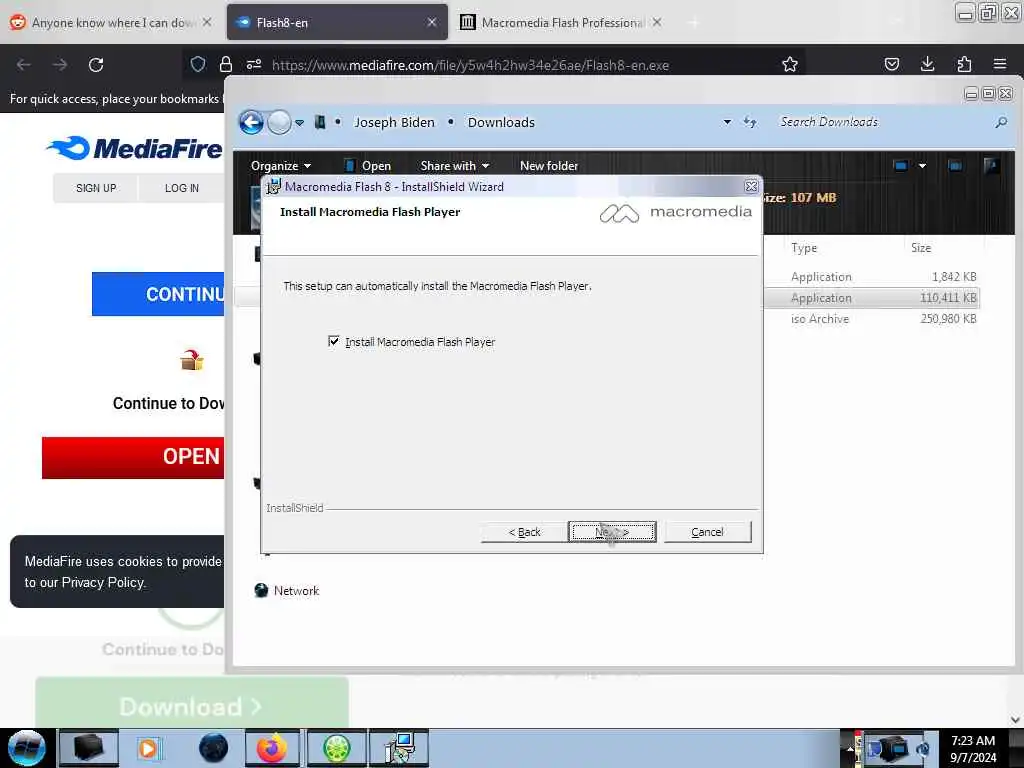
Task: Expand the Explorer address bar history dropdown
Action: click(x=727, y=122)
